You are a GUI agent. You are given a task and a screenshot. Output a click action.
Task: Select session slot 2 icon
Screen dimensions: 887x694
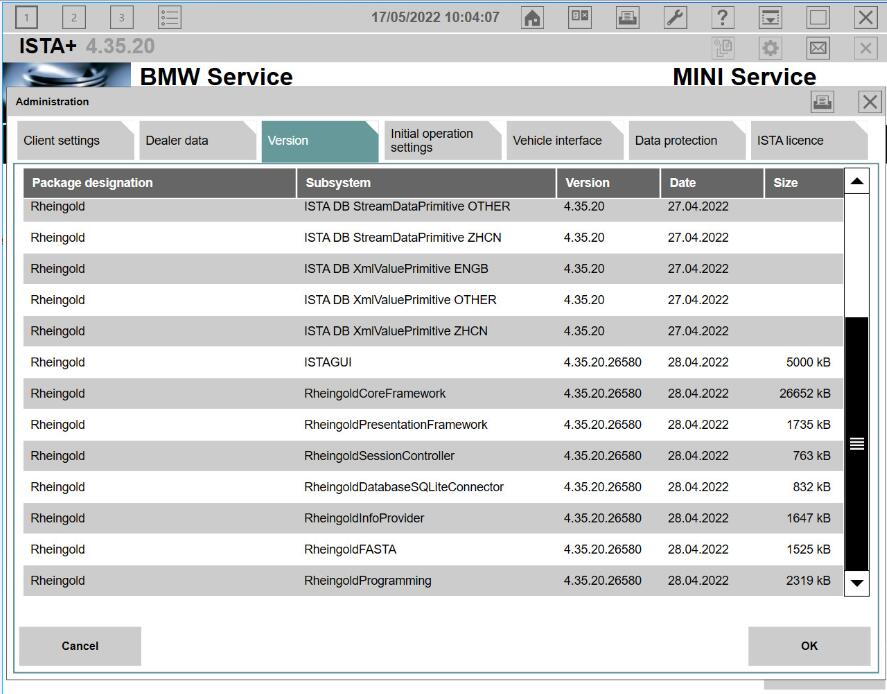pyautogui.click(x=74, y=18)
